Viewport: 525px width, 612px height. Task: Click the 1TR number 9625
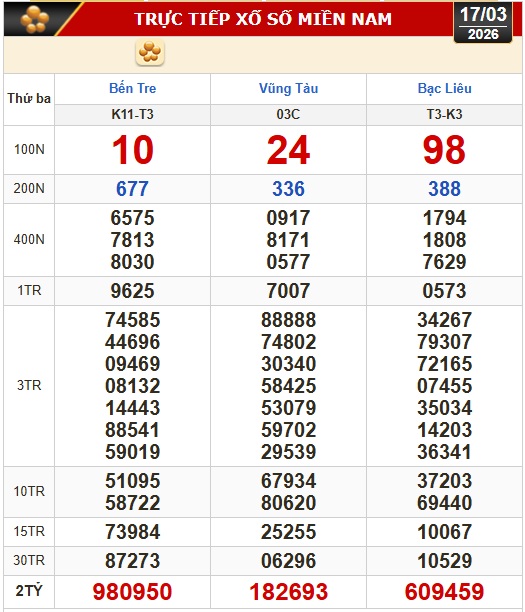tap(132, 291)
